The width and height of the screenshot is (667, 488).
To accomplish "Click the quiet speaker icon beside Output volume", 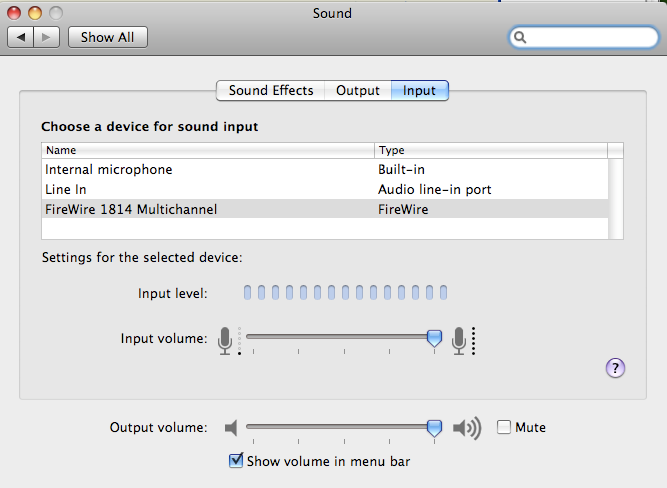I will point(231,427).
